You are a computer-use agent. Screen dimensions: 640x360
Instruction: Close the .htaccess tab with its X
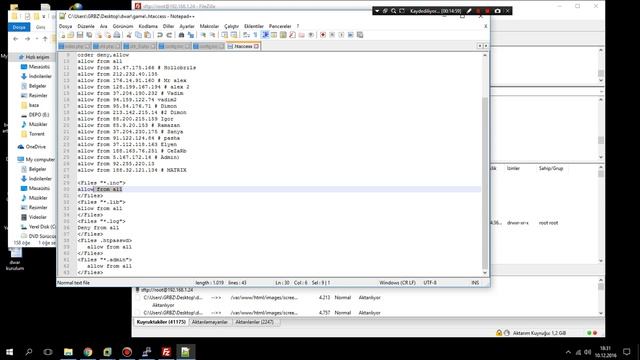point(256,46)
